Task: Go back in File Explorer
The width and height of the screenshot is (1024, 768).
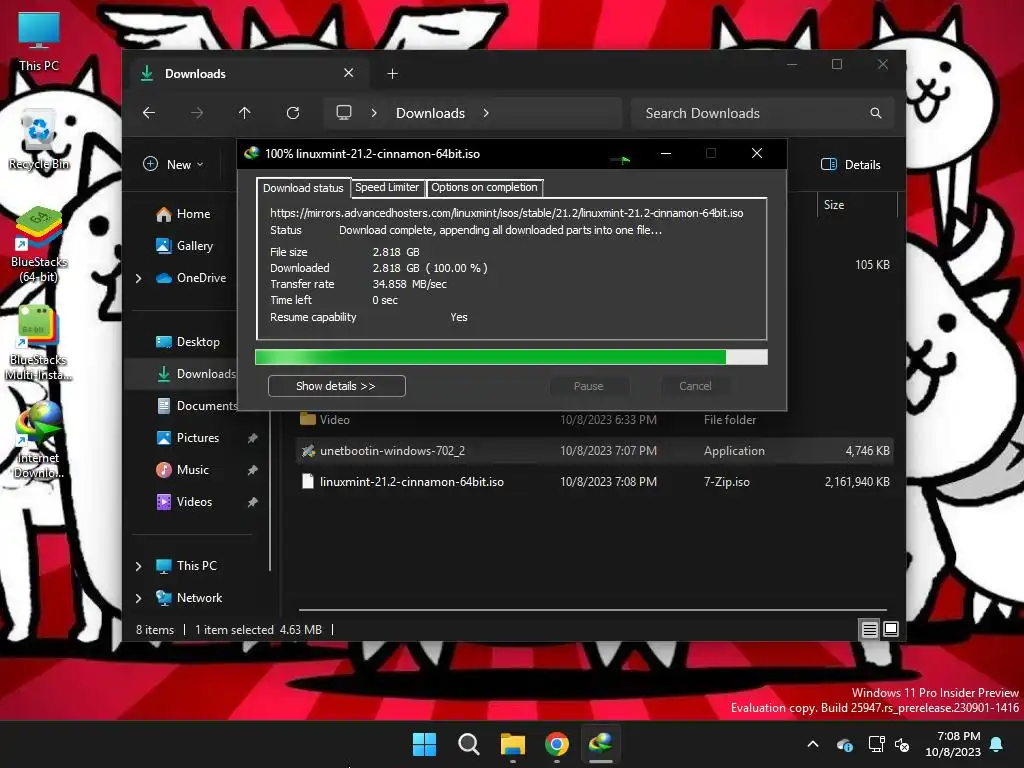Action: (x=149, y=113)
